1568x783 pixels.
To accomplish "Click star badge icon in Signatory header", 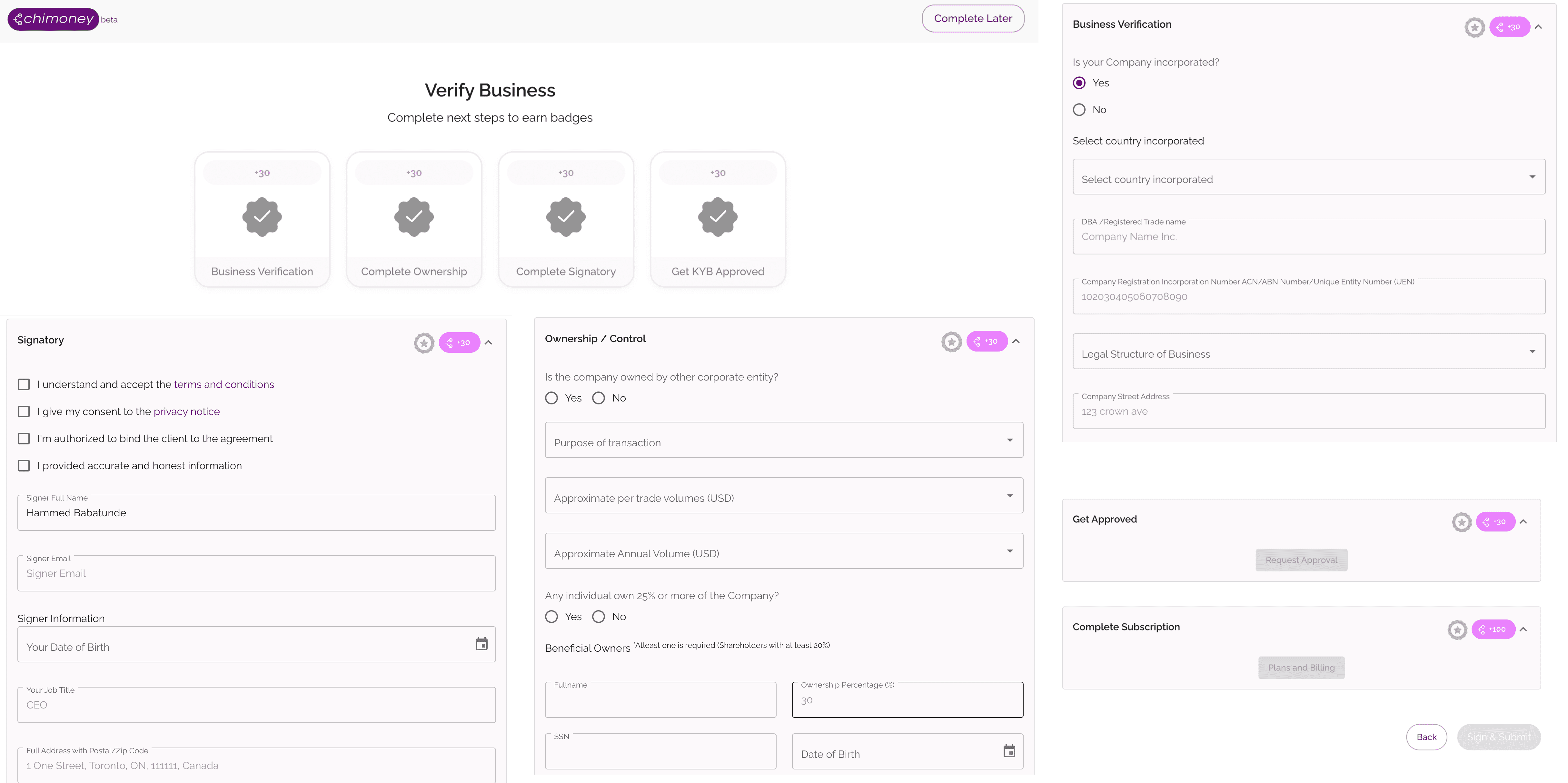I will (x=424, y=343).
